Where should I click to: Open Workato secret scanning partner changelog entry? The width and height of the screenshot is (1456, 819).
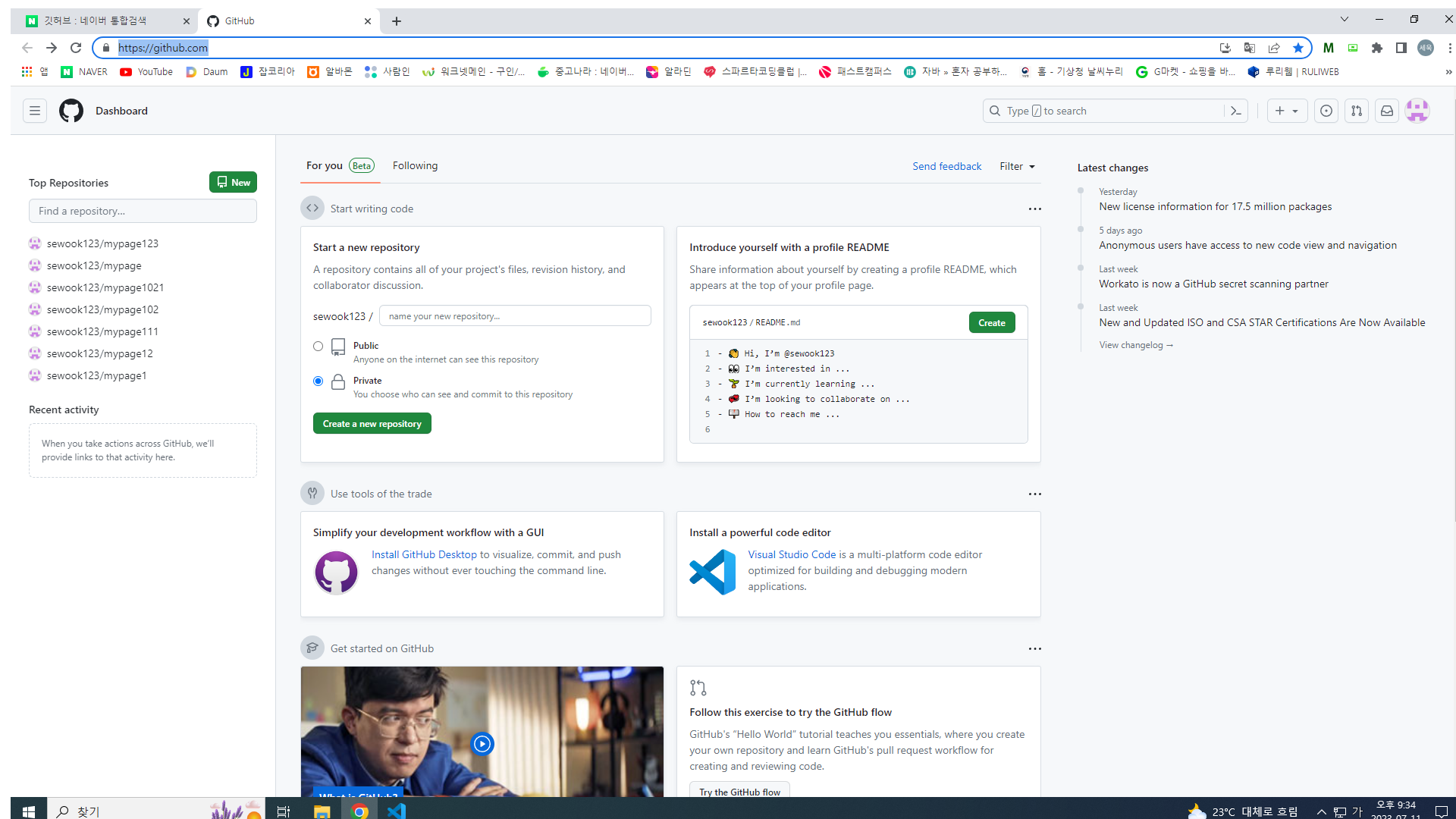[x=1214, y=284]
